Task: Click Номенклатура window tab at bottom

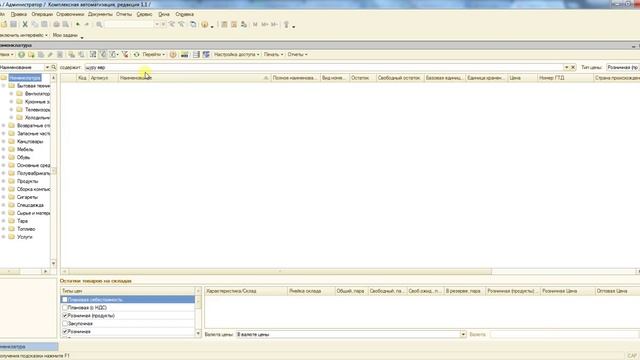Action: (x=29, y=347)
